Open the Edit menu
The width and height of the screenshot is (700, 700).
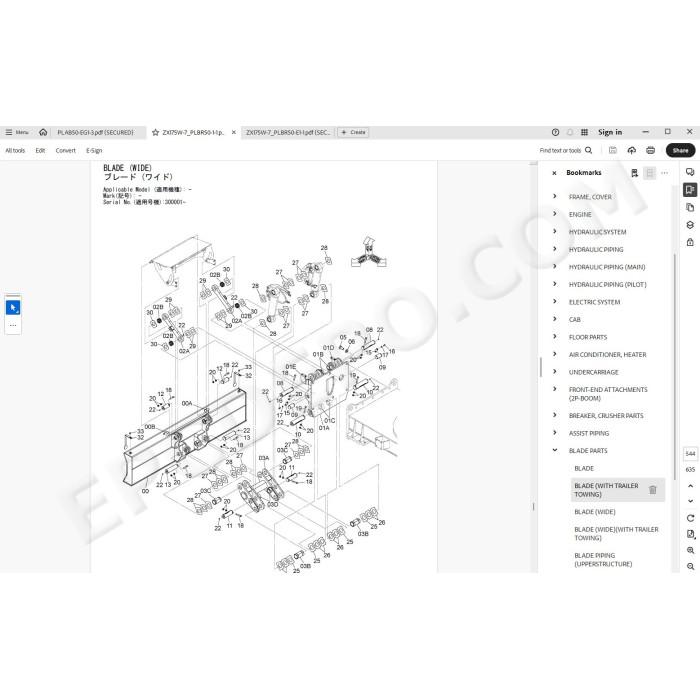pyautogui.click(x=40, y=150)
